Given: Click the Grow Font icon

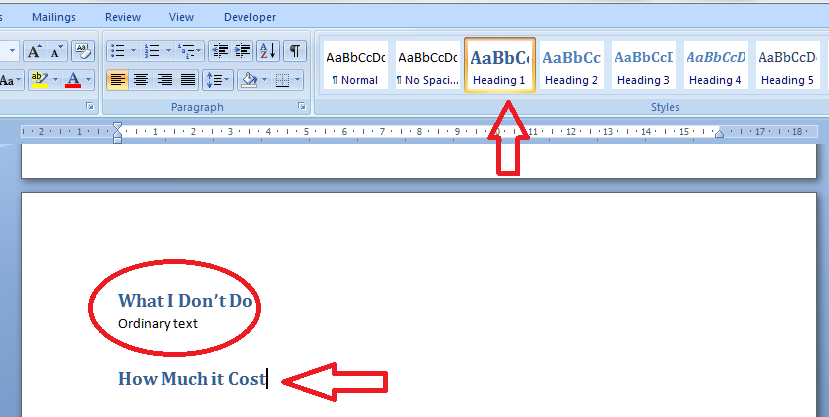Looking at the screenshot, I should click(x=34, y=51).
